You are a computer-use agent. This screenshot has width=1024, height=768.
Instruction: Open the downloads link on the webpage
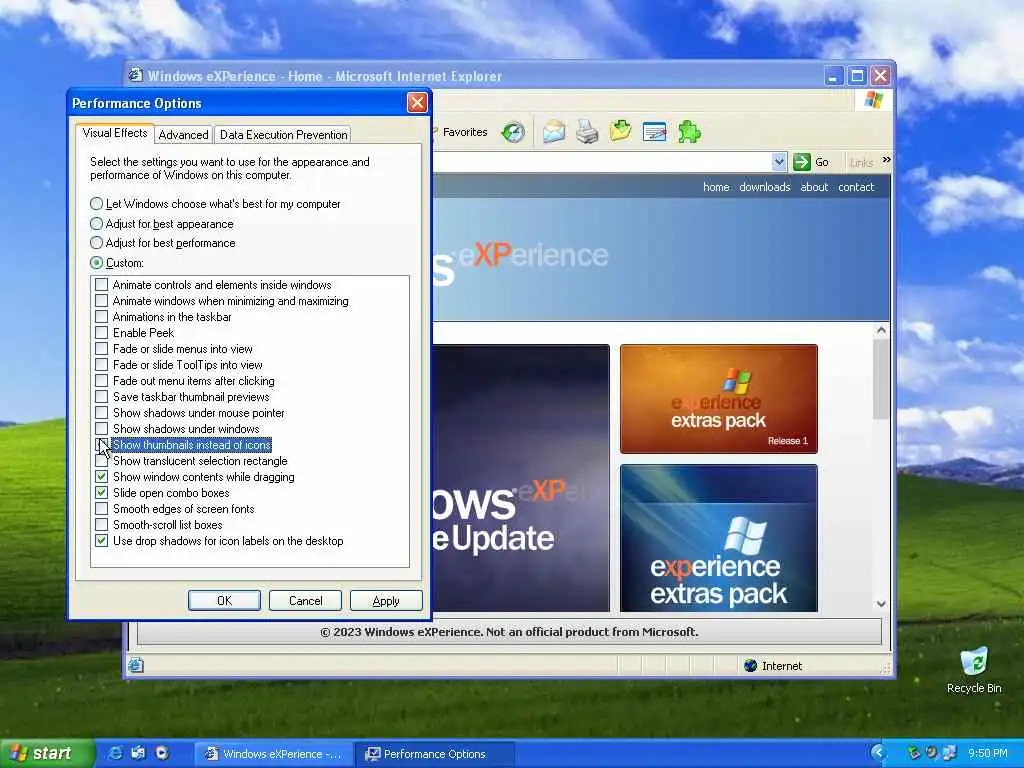765,187
